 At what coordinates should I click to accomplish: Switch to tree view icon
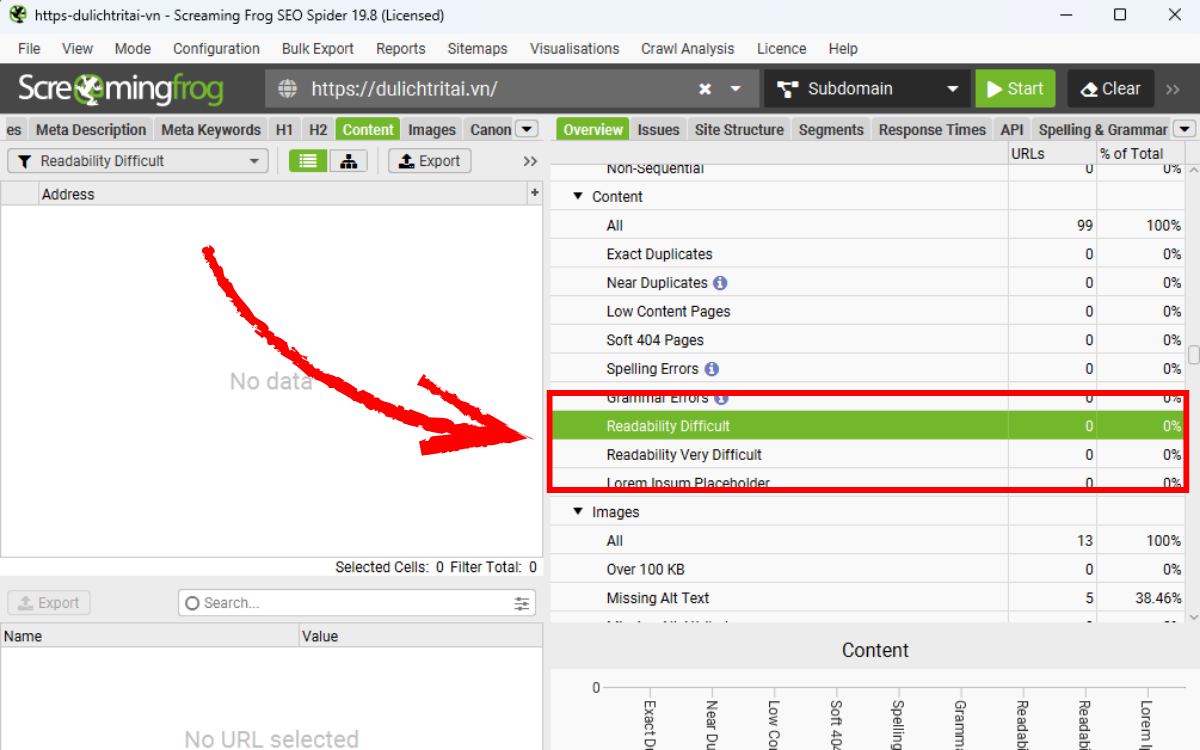click(348, 161)
